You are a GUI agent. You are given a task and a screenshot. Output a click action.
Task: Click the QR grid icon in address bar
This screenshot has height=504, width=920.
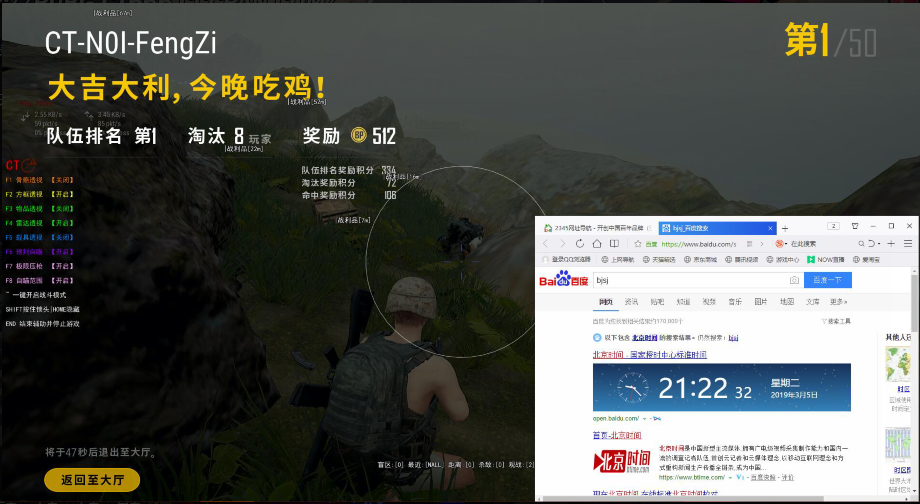tap(747, 243)
